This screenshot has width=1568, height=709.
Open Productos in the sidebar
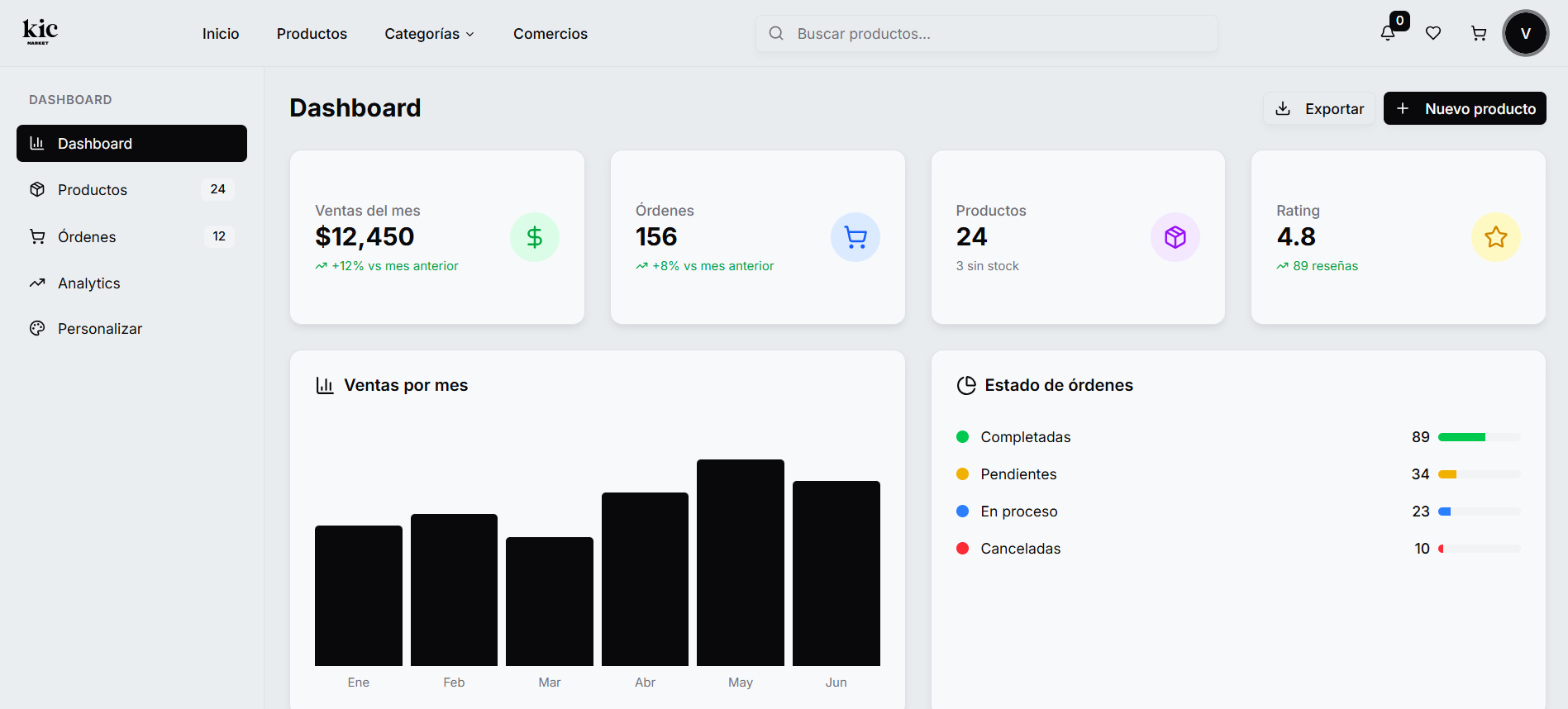[131, 190]
